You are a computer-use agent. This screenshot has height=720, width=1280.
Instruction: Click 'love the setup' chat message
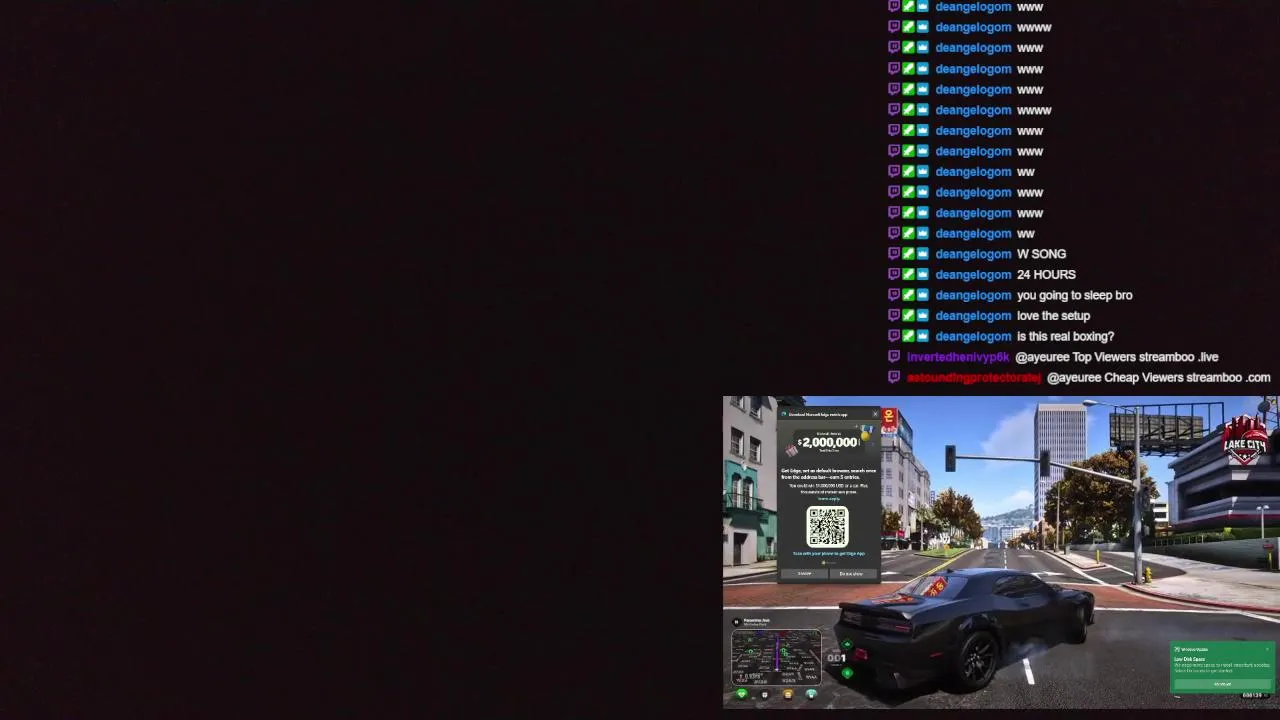tap(1053, 316)
